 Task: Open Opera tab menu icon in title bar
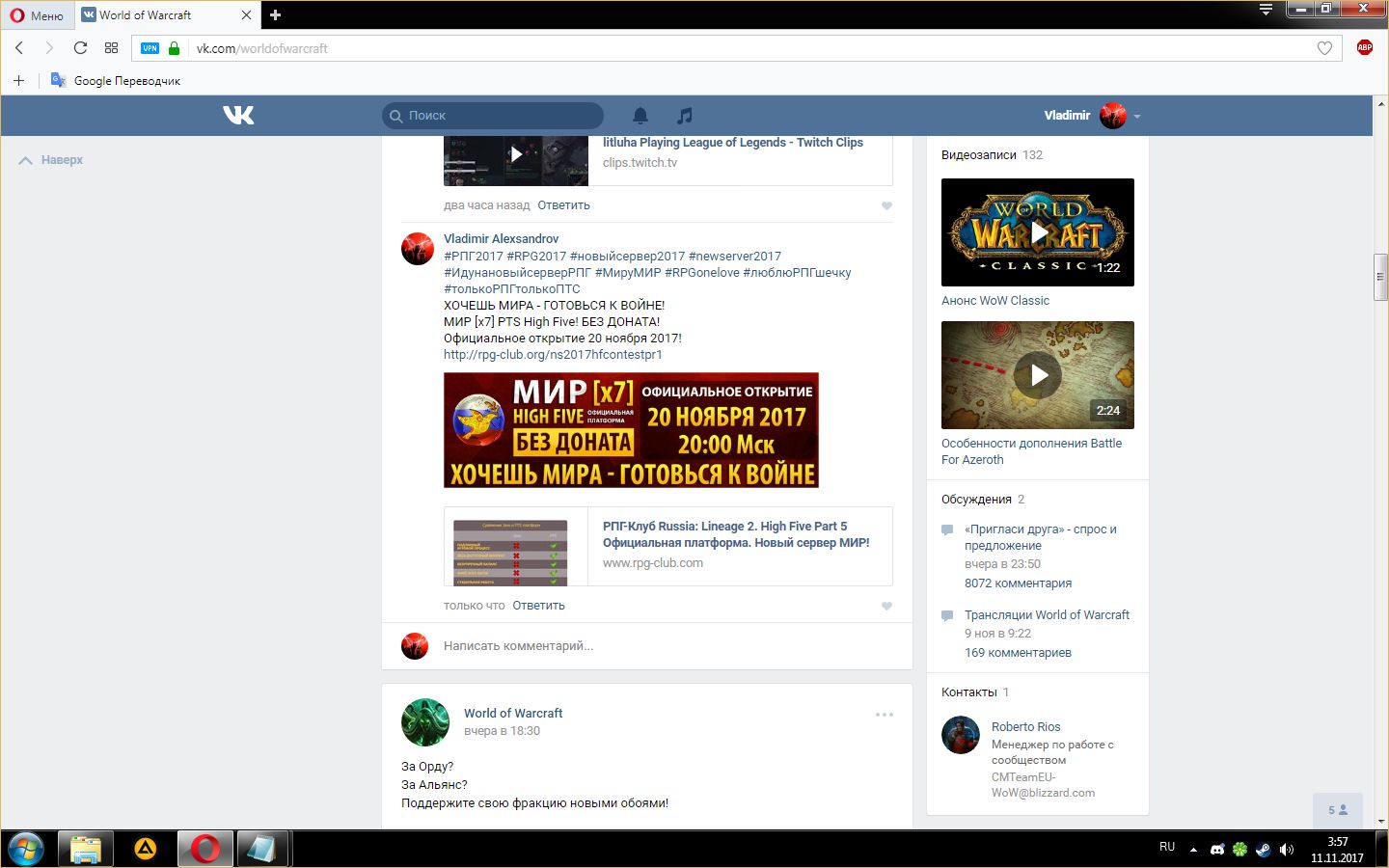1266,10
